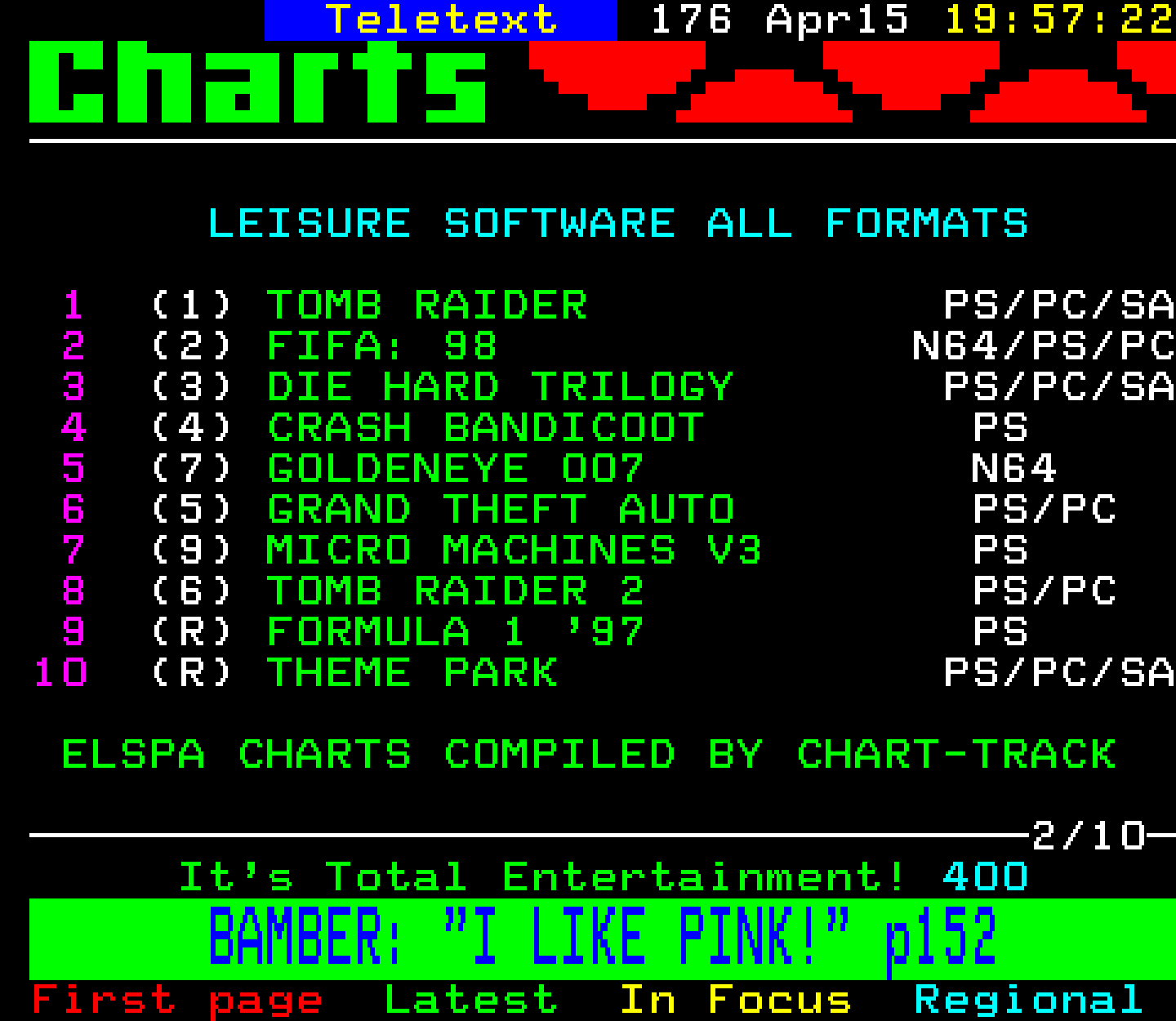Click the page number 176 in header
Screen dimensions: 1176x1021
[x=691, y=20]
